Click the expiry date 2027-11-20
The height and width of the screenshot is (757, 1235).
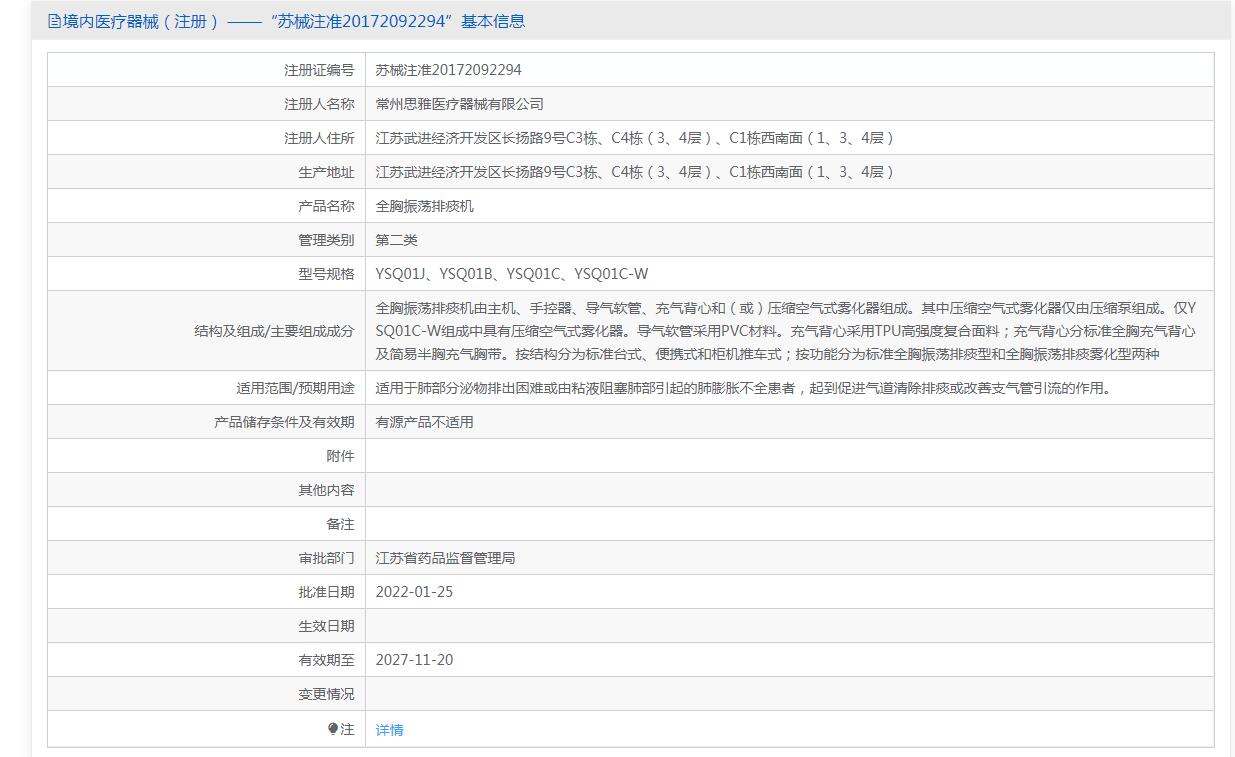tap(414, 660)
